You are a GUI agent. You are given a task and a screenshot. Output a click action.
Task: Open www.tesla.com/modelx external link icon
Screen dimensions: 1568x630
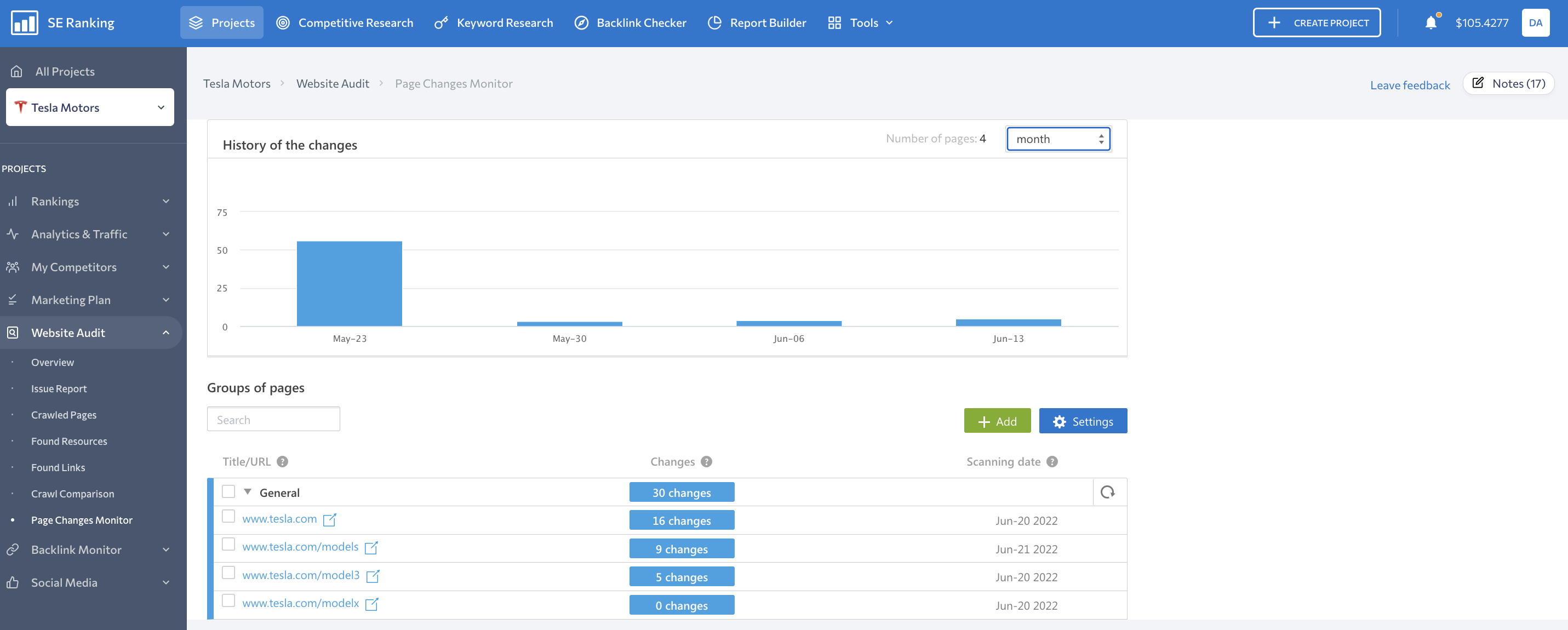(371, 604)
